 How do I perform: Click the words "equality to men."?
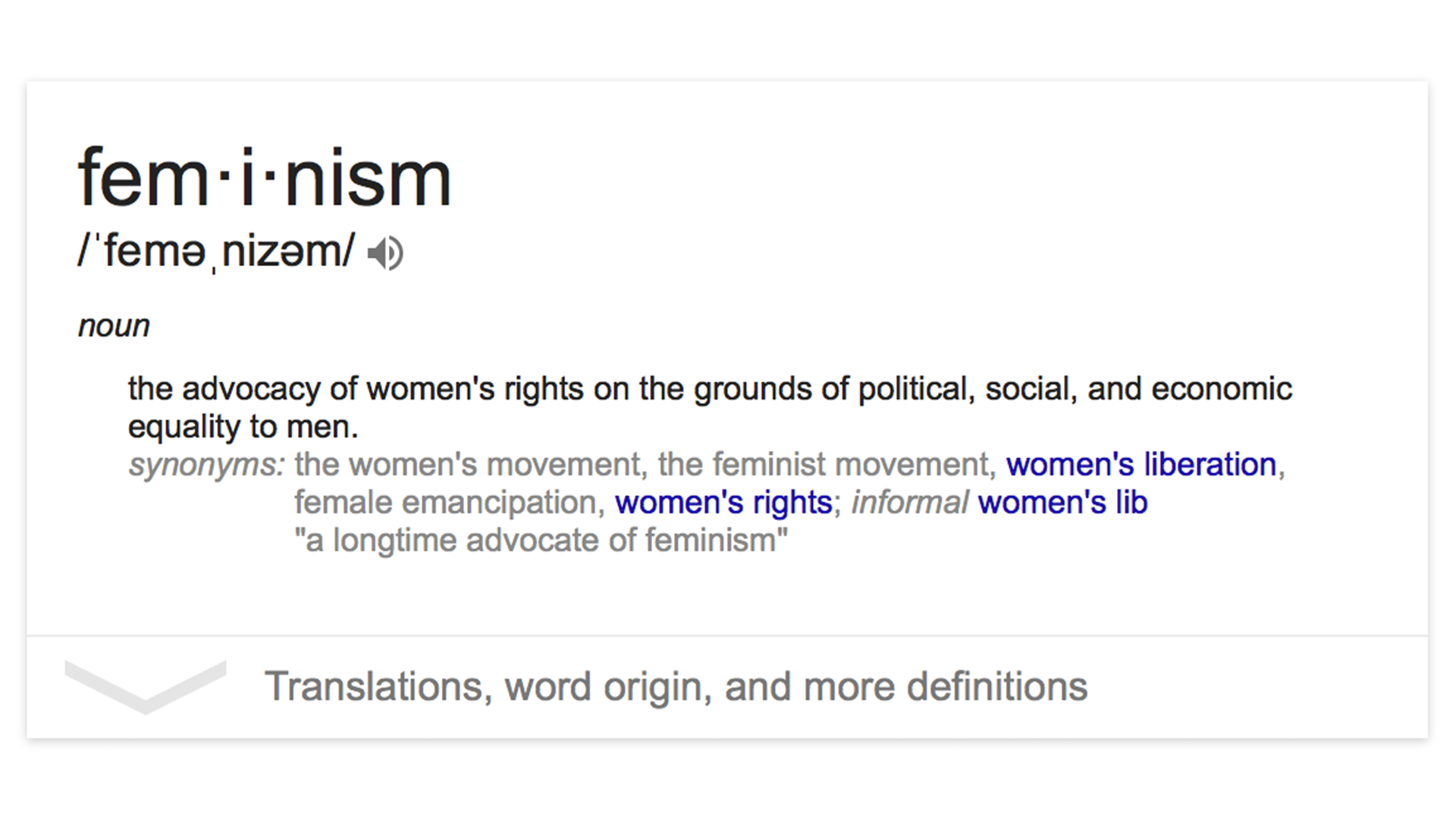click(243, 427)
